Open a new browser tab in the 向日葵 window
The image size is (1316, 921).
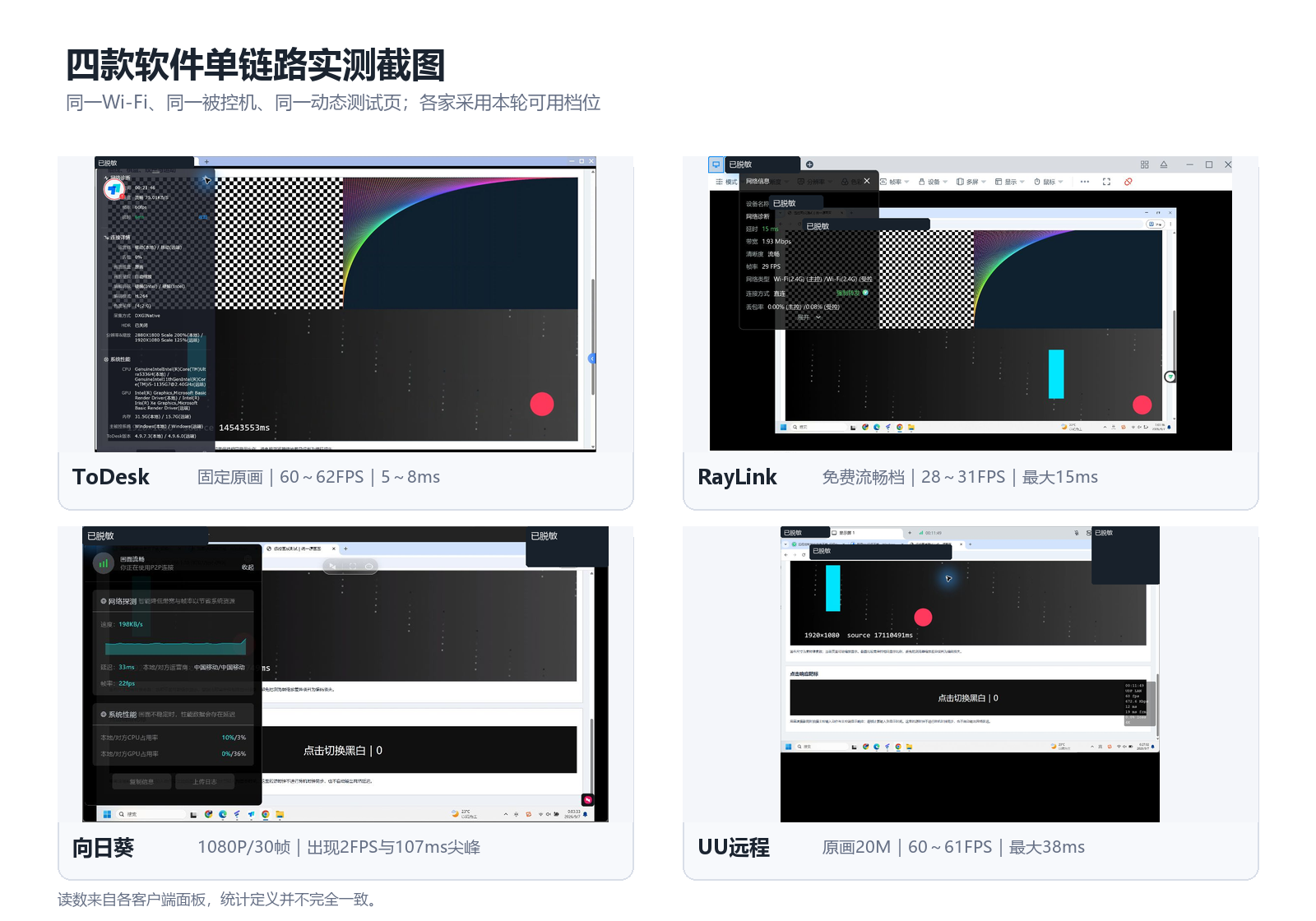[x=345, y=548]
